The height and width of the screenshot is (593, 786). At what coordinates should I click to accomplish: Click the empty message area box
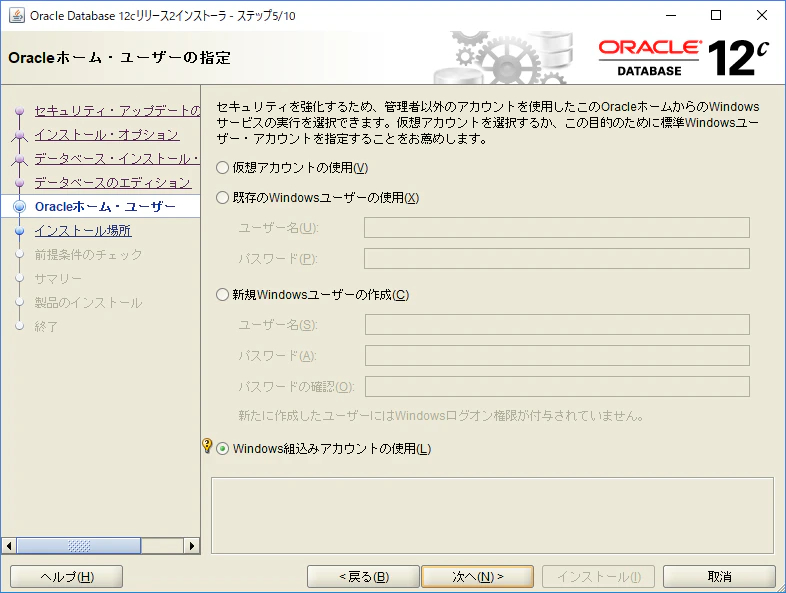[x=492, y=515]
